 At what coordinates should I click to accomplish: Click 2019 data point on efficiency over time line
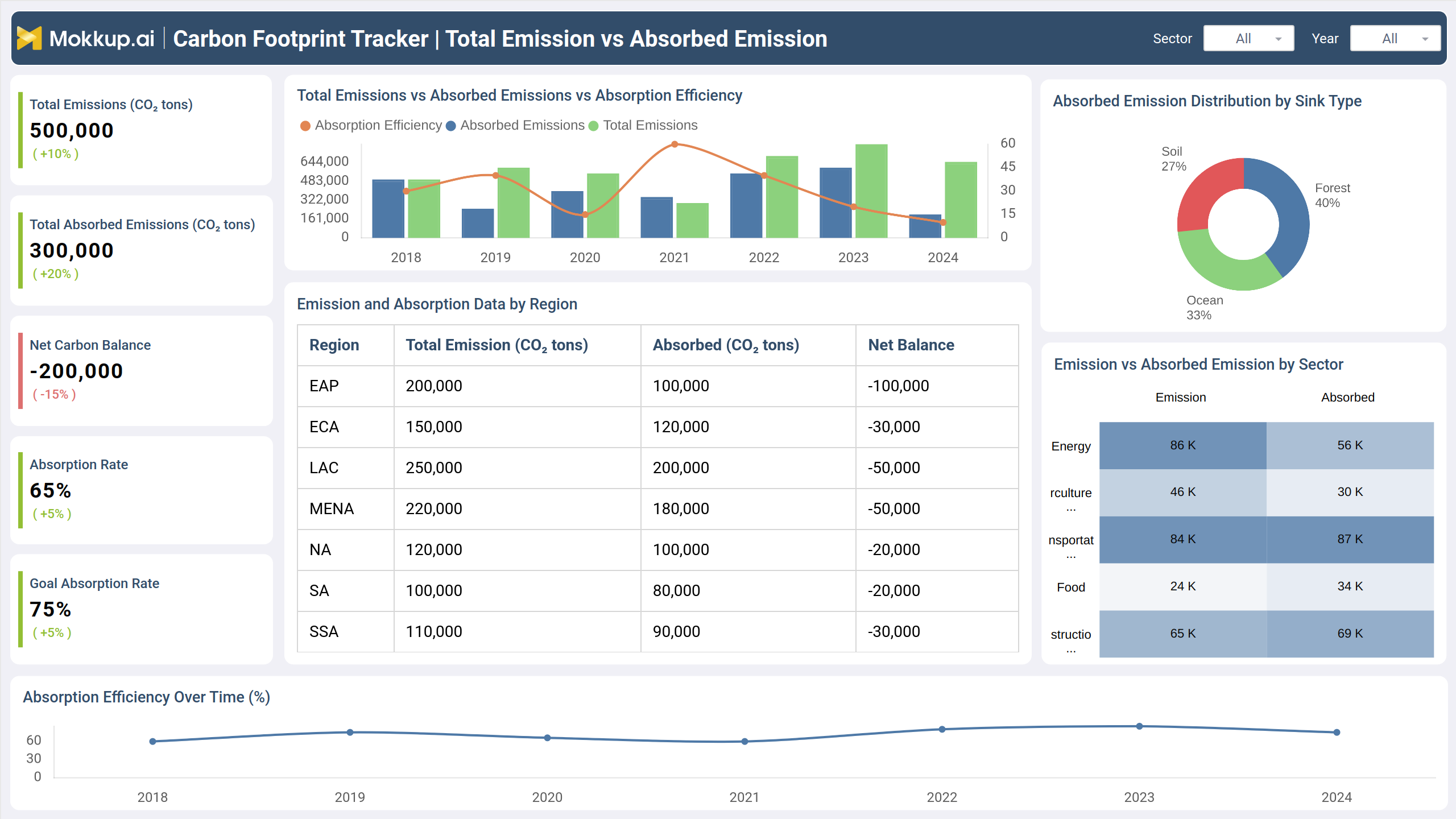coord(350,733)
